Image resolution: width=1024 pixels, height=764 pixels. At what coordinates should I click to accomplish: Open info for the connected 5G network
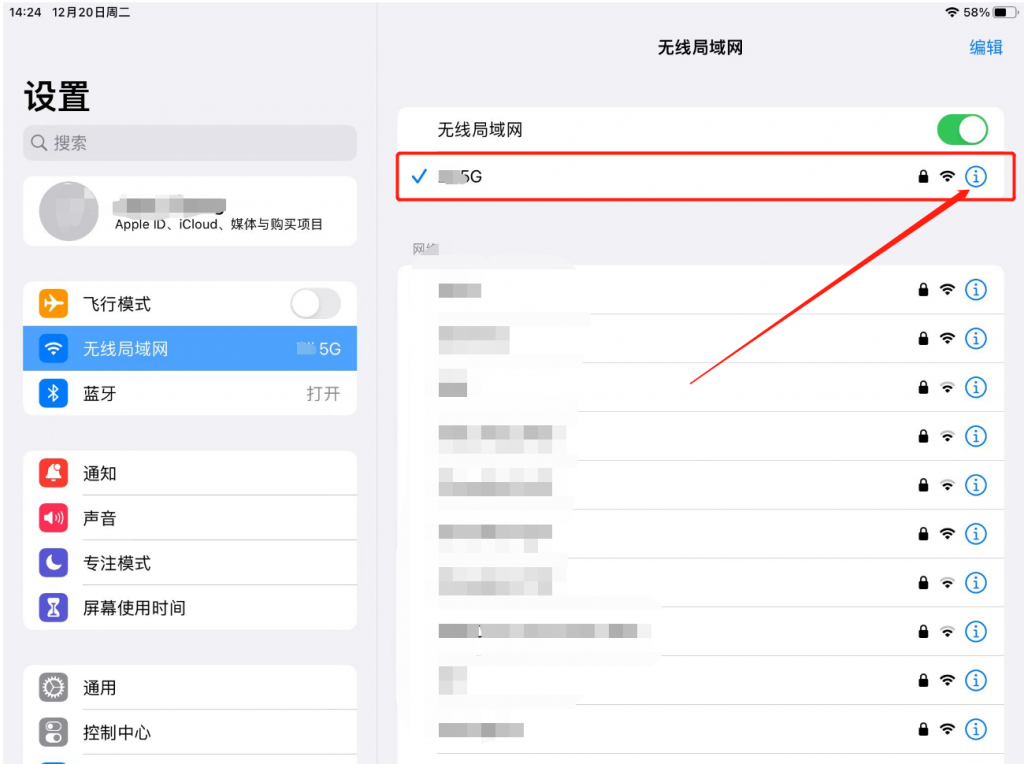976,176
